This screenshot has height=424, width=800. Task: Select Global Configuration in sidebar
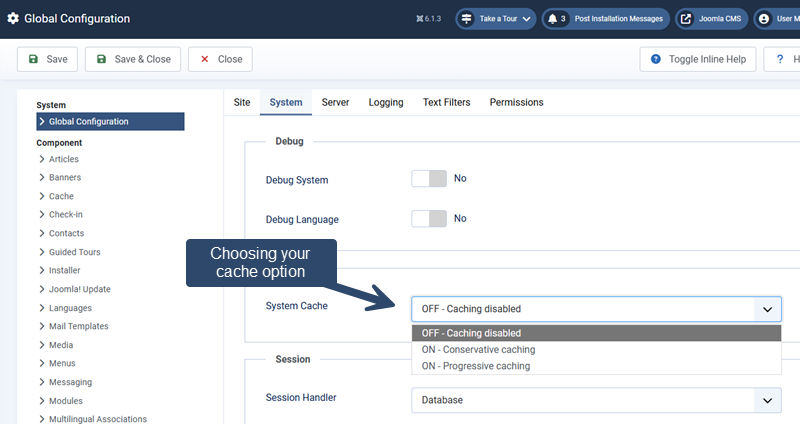[110, 121]
